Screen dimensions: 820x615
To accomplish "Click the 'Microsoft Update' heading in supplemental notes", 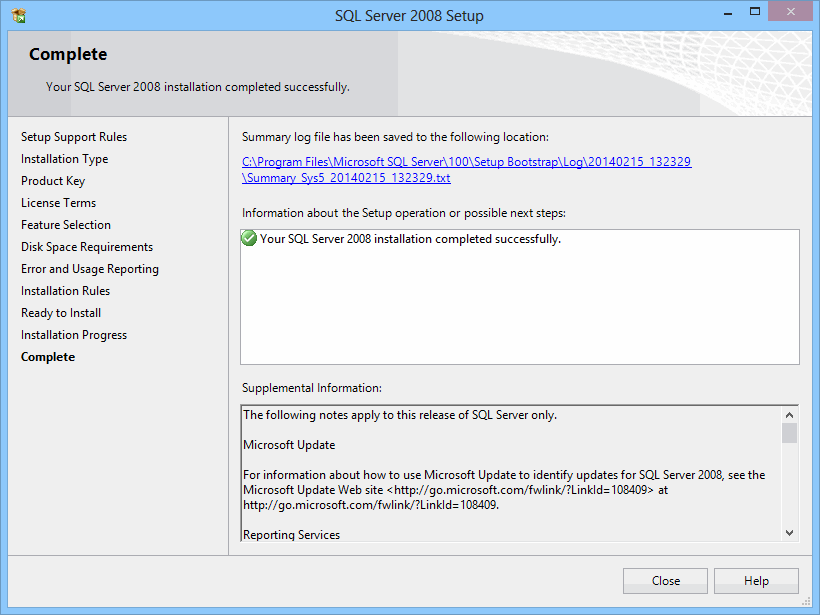I will [289, 445].
